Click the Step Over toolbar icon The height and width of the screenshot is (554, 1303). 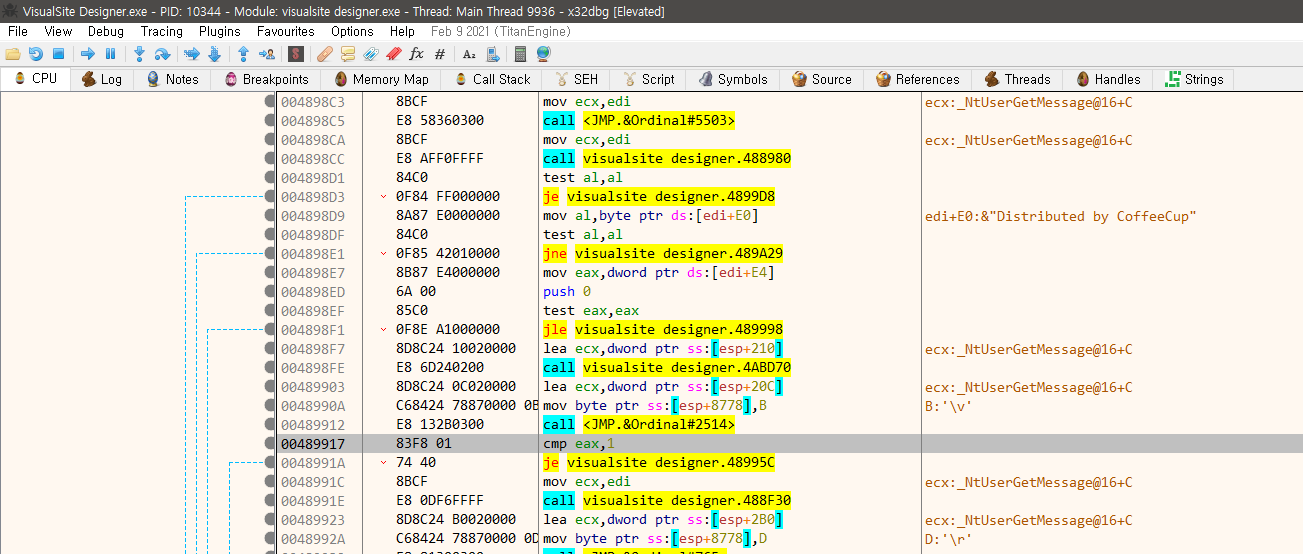pyautogui.click(x=162, y=54)
